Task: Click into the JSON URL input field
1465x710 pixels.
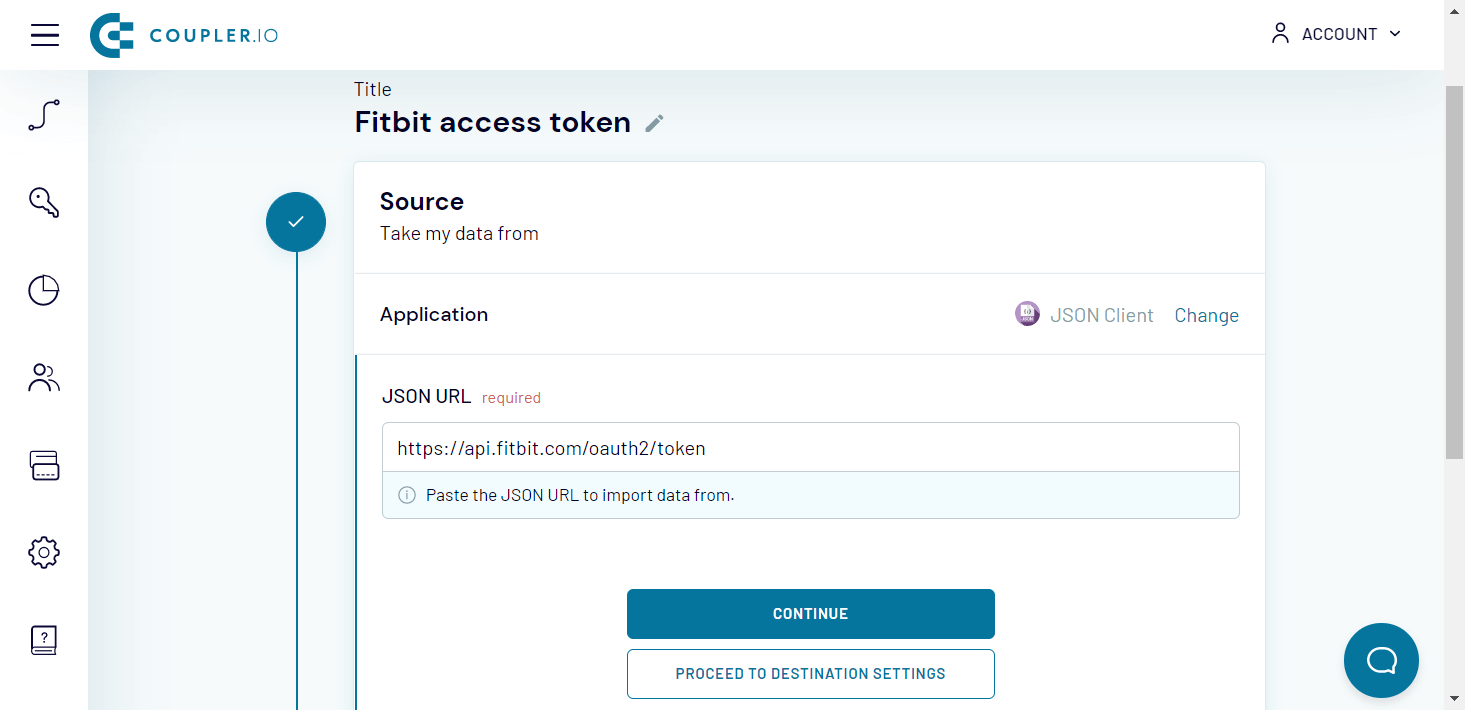Action: (x=811, y=448)
